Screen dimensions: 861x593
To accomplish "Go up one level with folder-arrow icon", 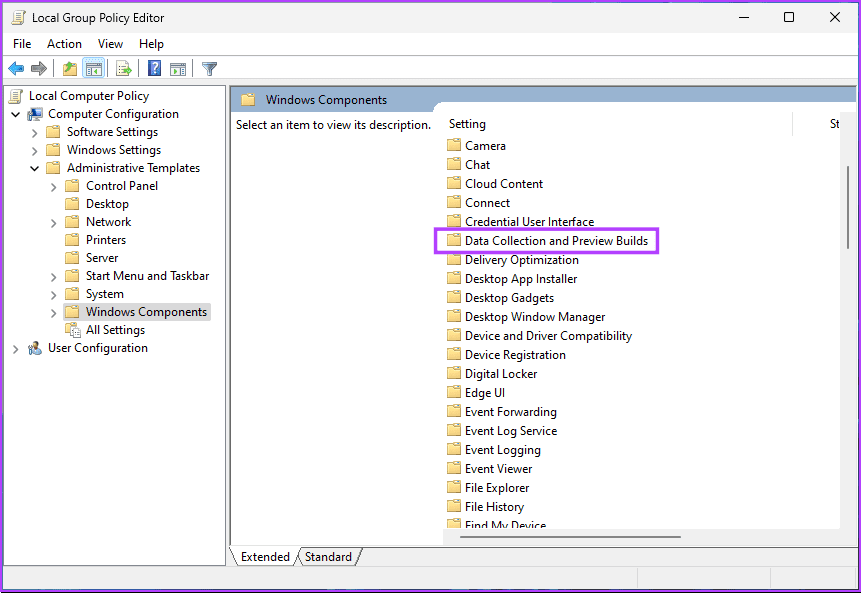I will (70, 69).
